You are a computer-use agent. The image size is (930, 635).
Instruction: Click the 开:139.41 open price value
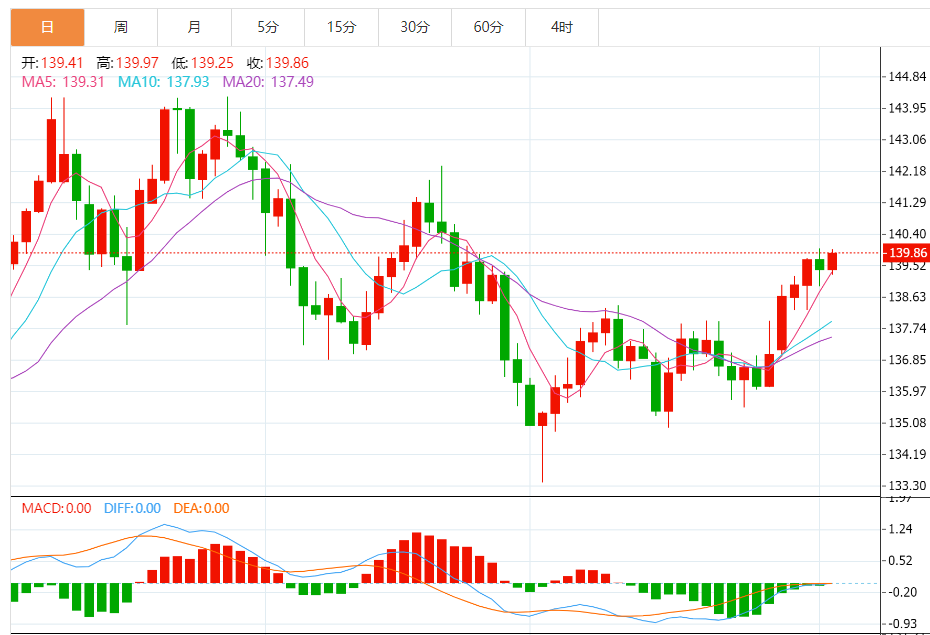point(53,63)
